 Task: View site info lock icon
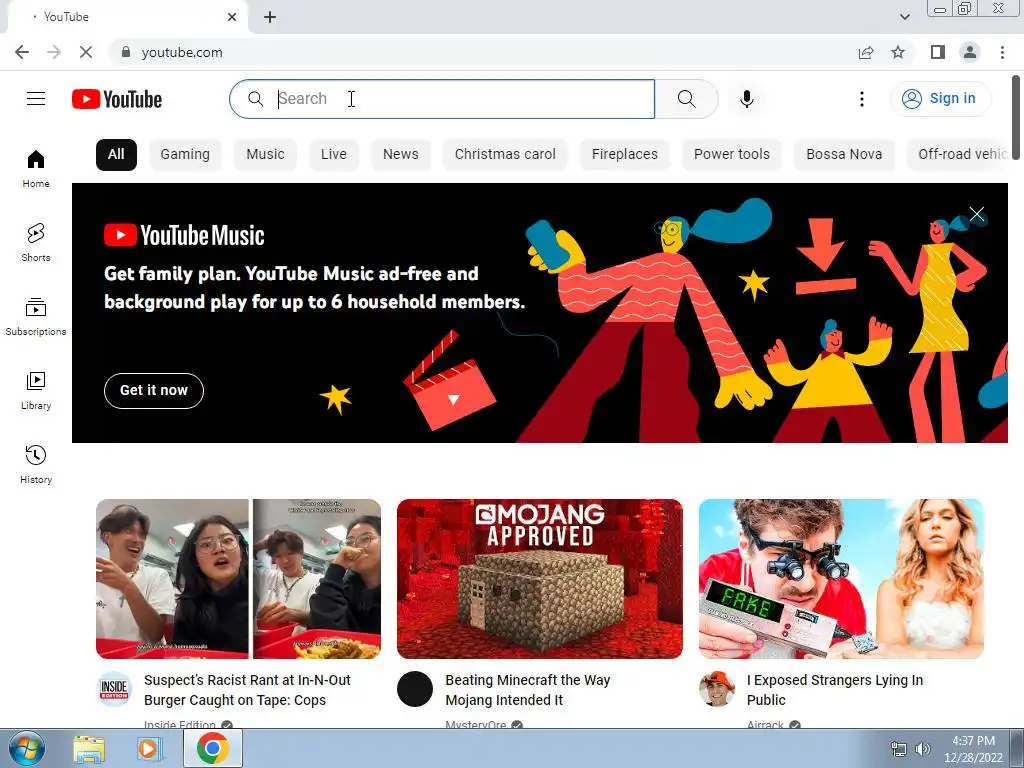point(126,52)
